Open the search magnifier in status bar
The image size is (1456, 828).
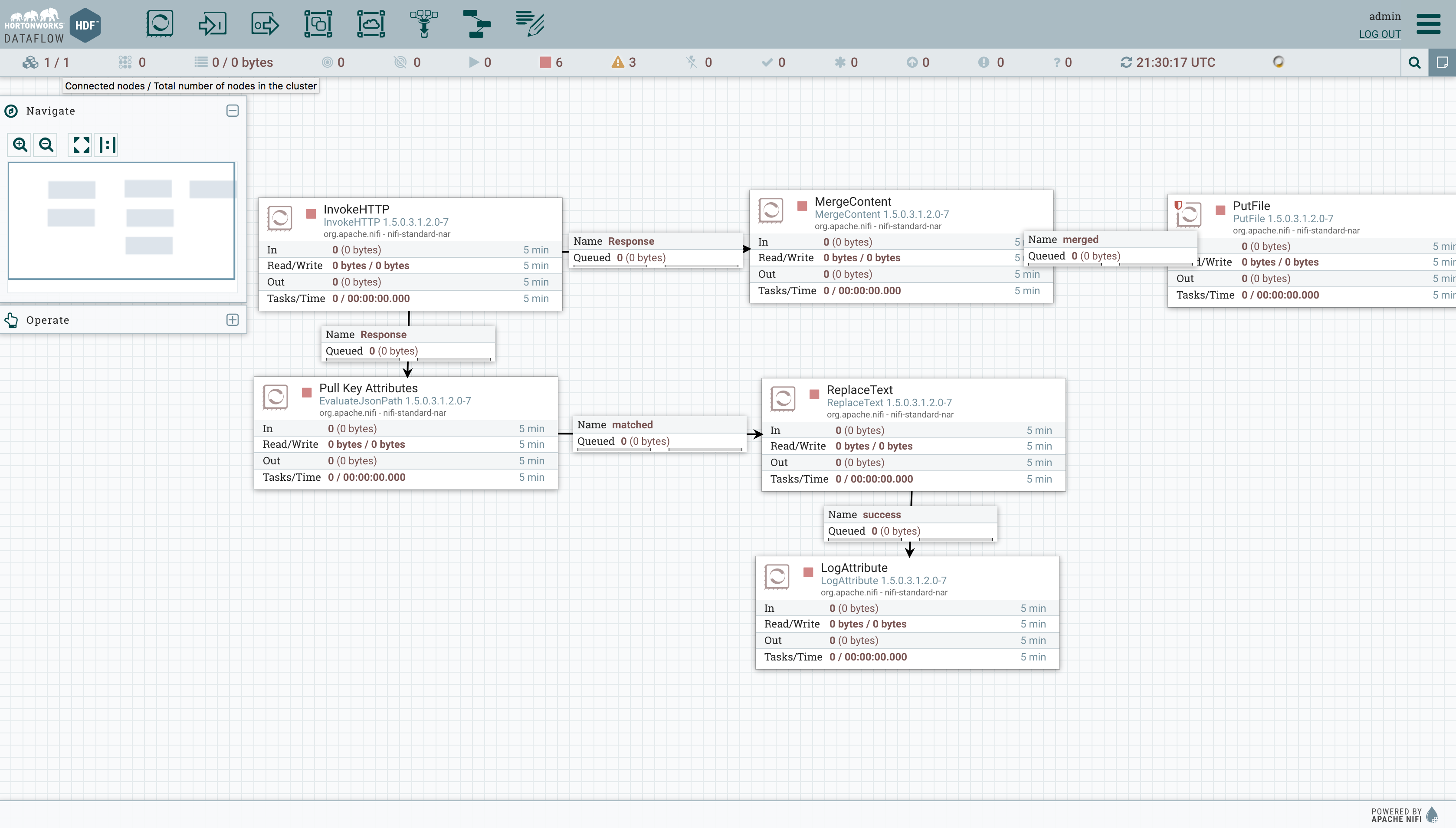(x=1414, y=62)
